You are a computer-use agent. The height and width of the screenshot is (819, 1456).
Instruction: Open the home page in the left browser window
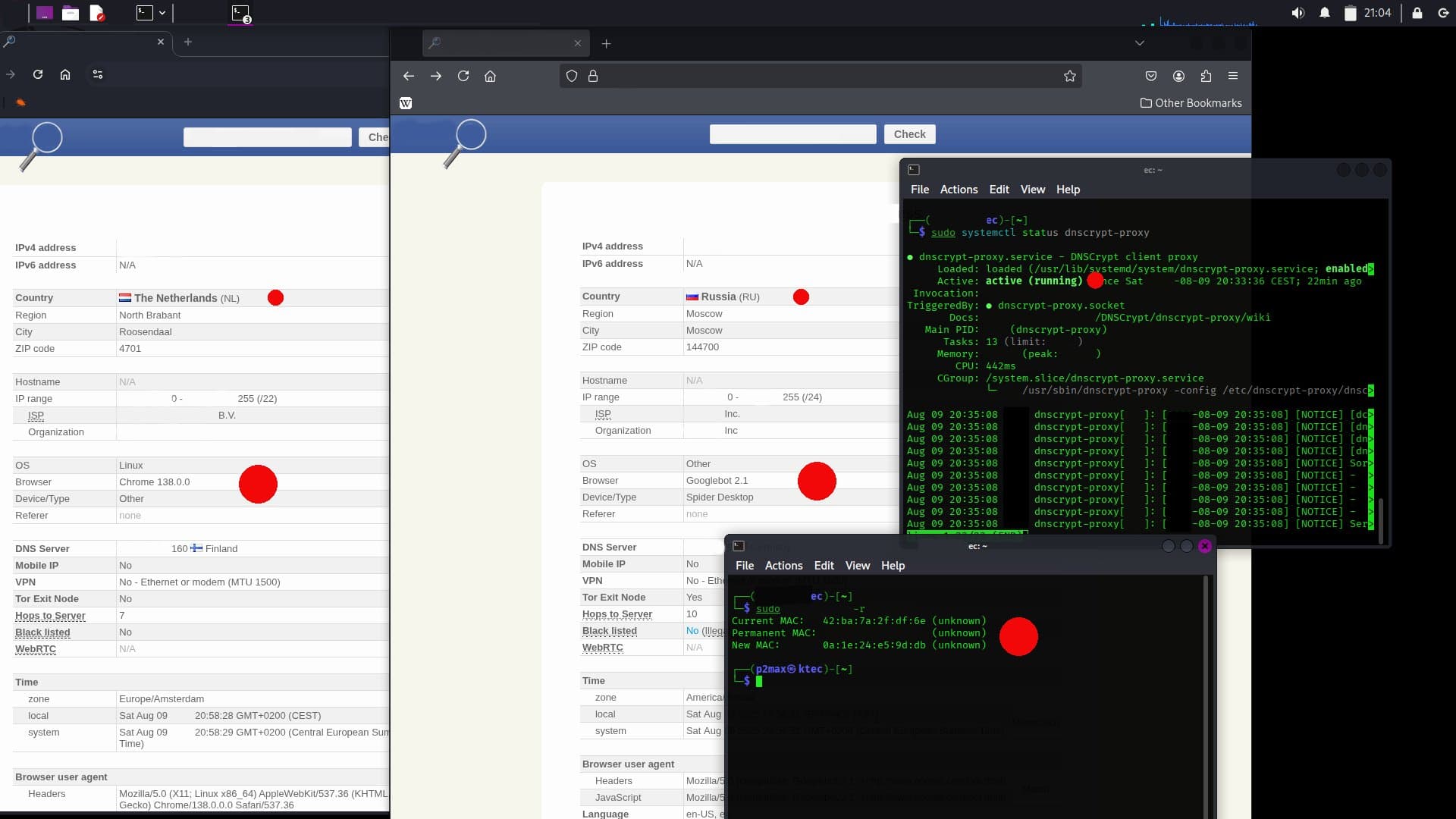[x=65, y=74]
